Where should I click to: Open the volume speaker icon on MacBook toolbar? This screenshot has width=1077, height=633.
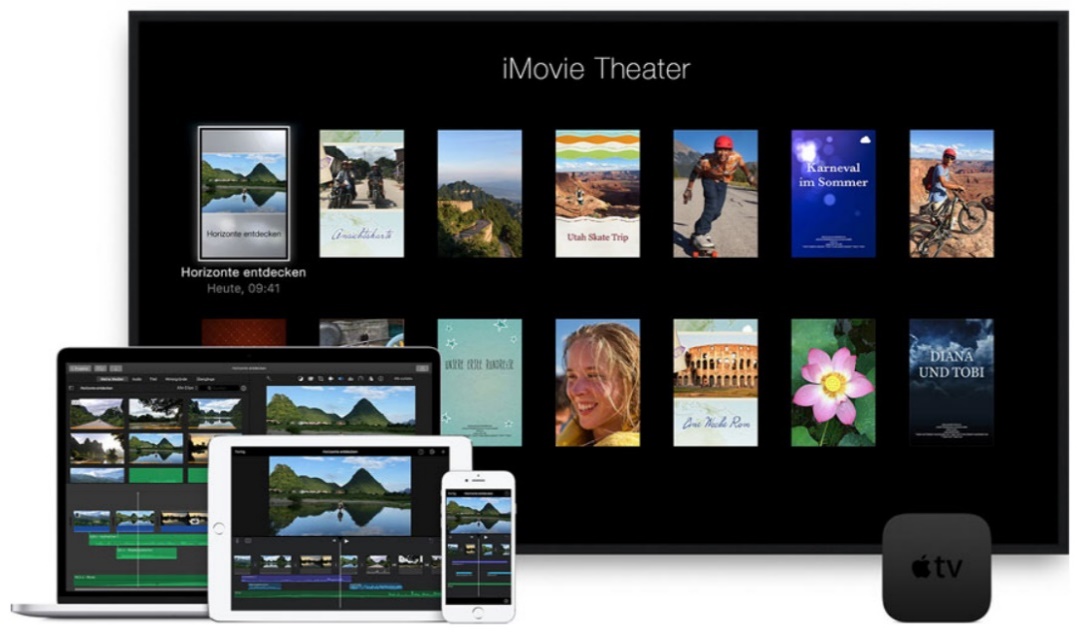click(341, 379)
